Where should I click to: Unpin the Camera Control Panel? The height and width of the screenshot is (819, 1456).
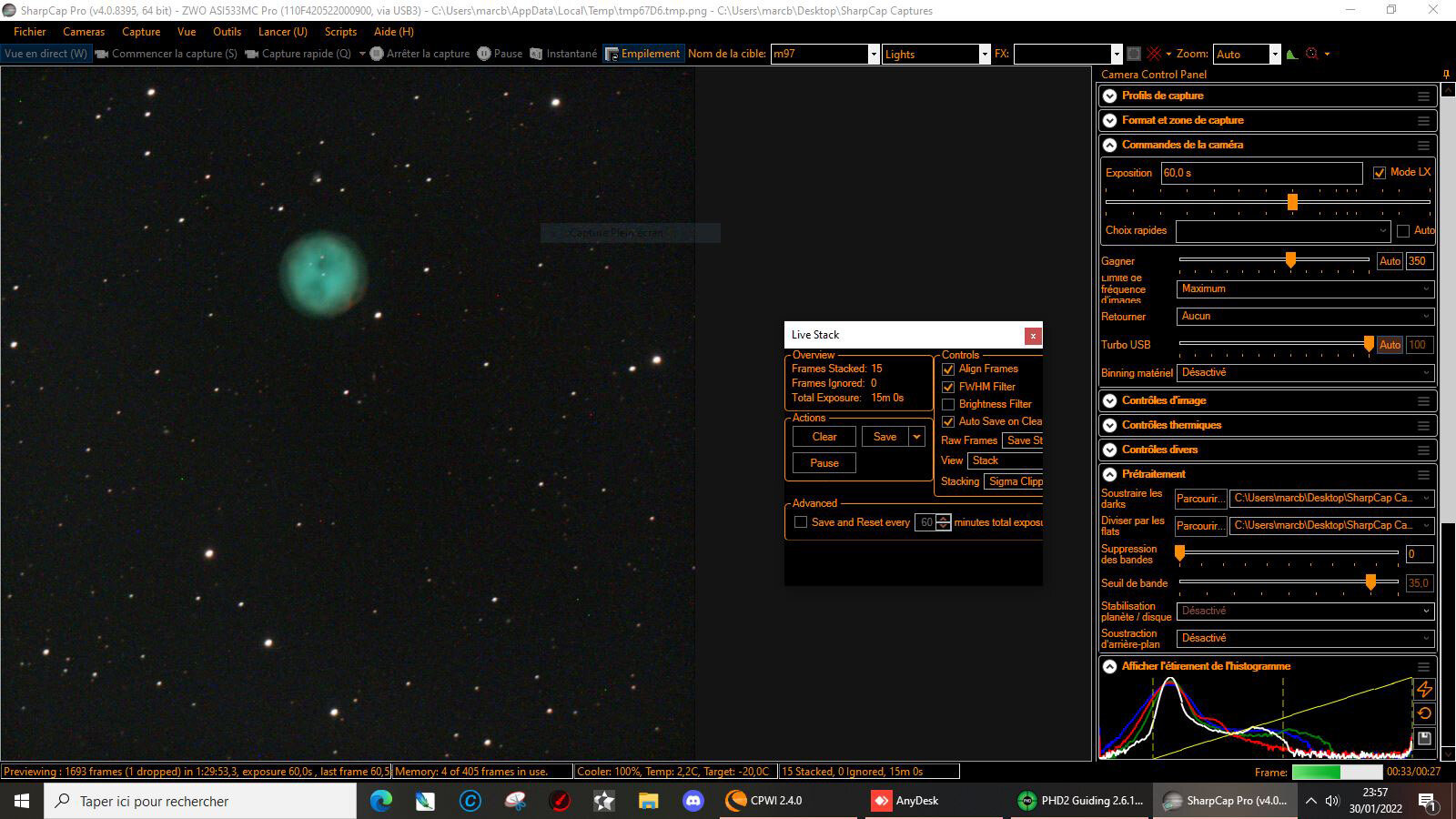coord(1446,75)
